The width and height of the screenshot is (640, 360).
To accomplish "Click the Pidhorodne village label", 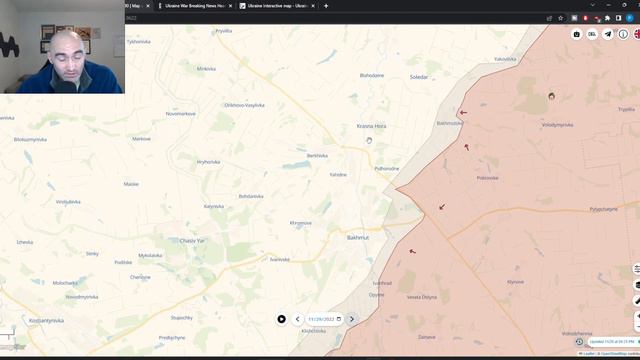I will (387, 169).
